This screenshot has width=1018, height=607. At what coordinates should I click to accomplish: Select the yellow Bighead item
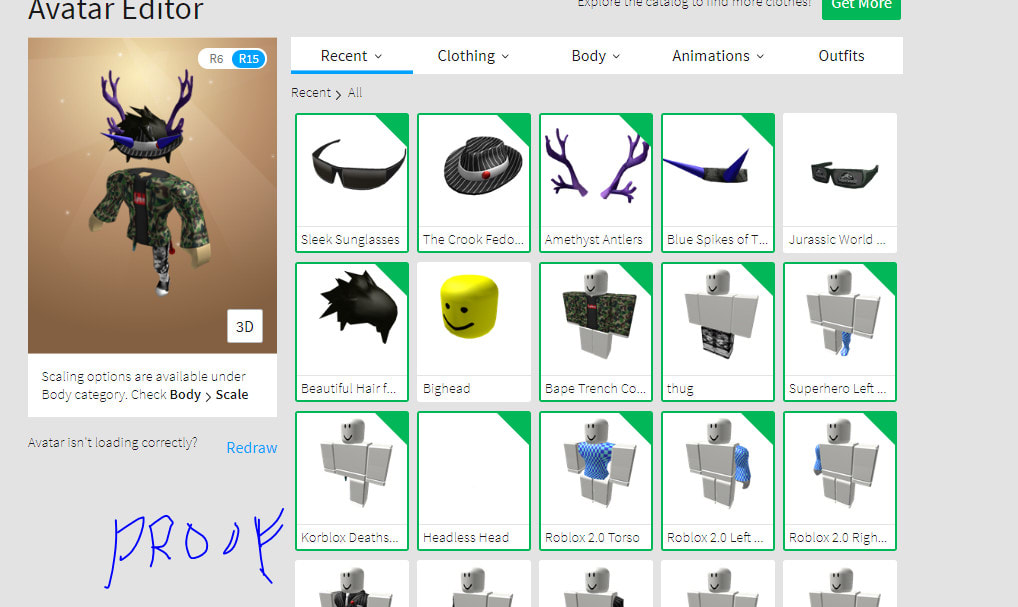click(x=474, y=332)
